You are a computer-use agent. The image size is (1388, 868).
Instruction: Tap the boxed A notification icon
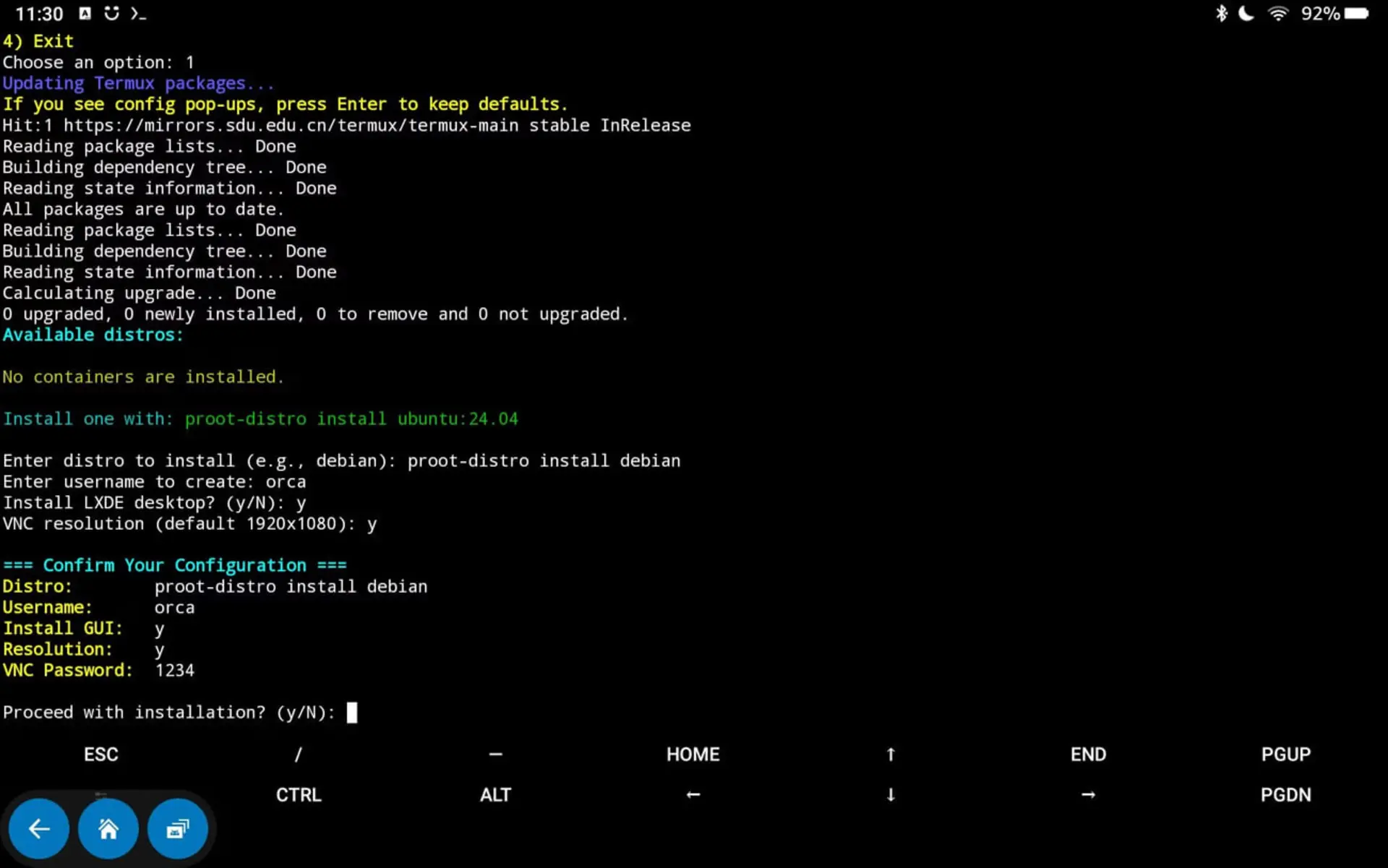pyautogui.click(x=85, y=14)
